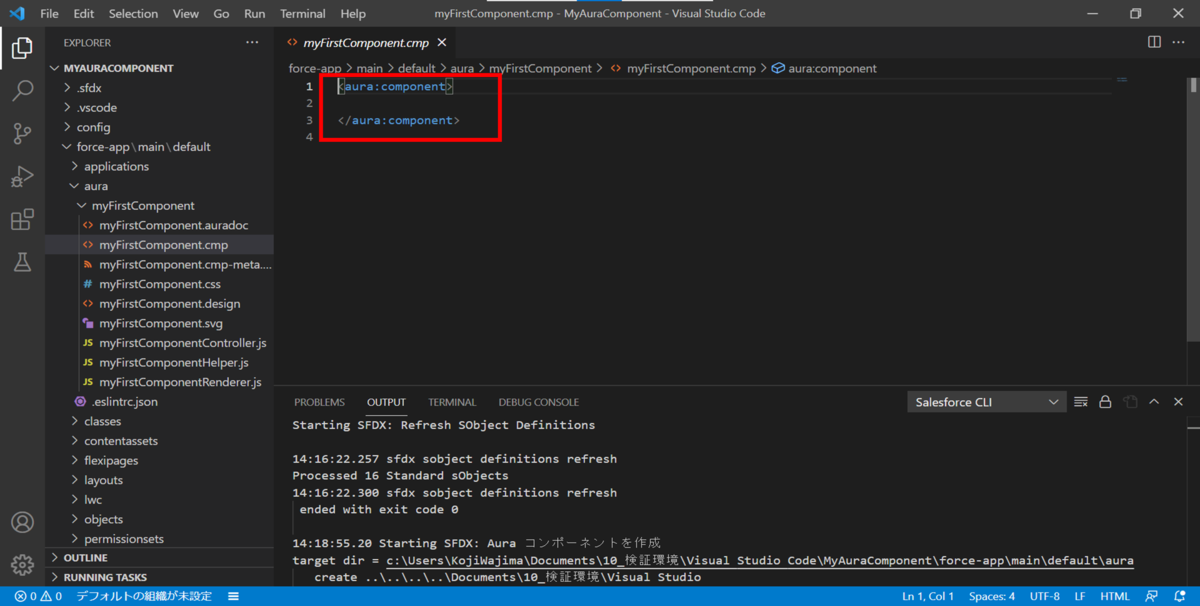Viewport: 1200px width, 606px height.
Task: Open myFirstComponentRenderer.js file
Action: pos(180,382)
